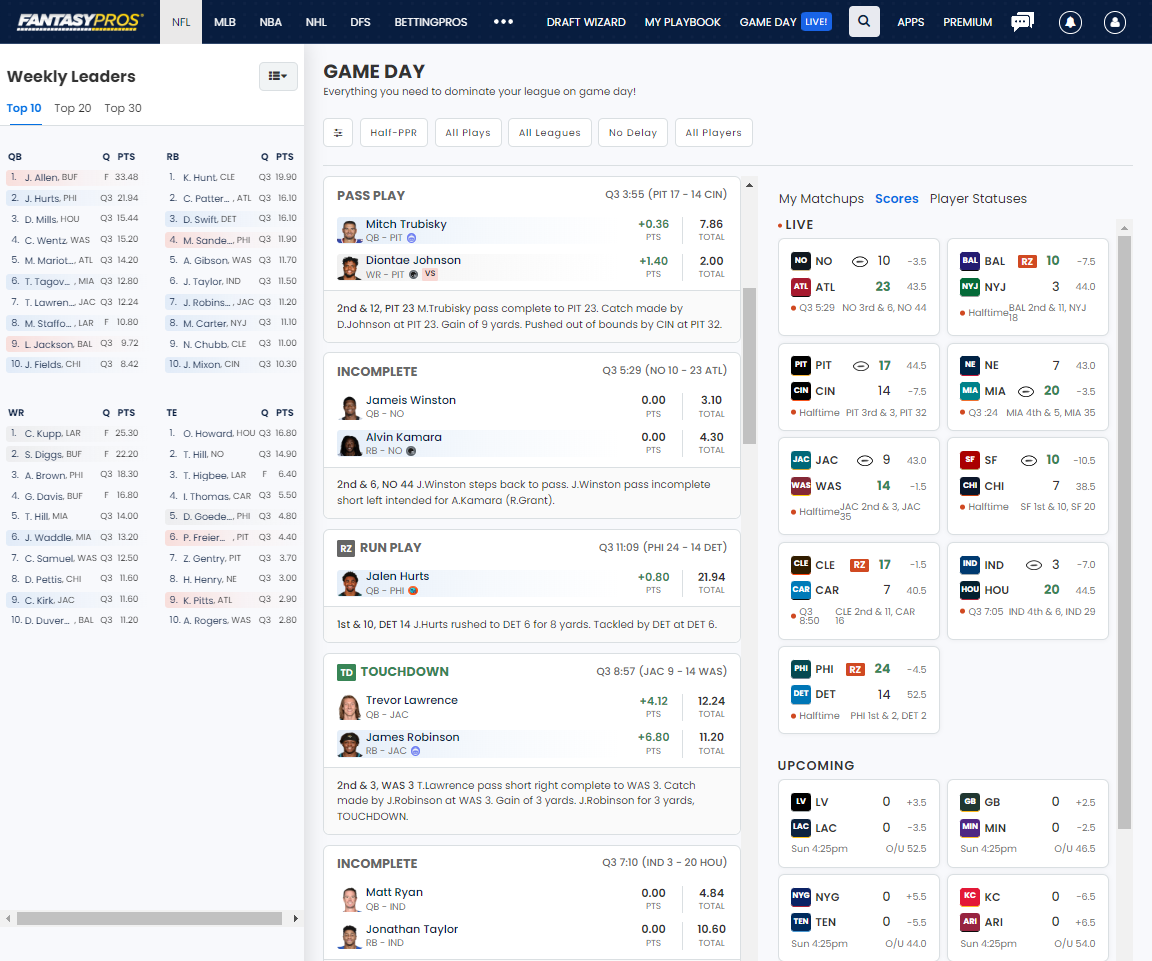Open the All Leagues filter dropdown
Viewport: 1152px width, 961px height.
[x=550, y=133]
